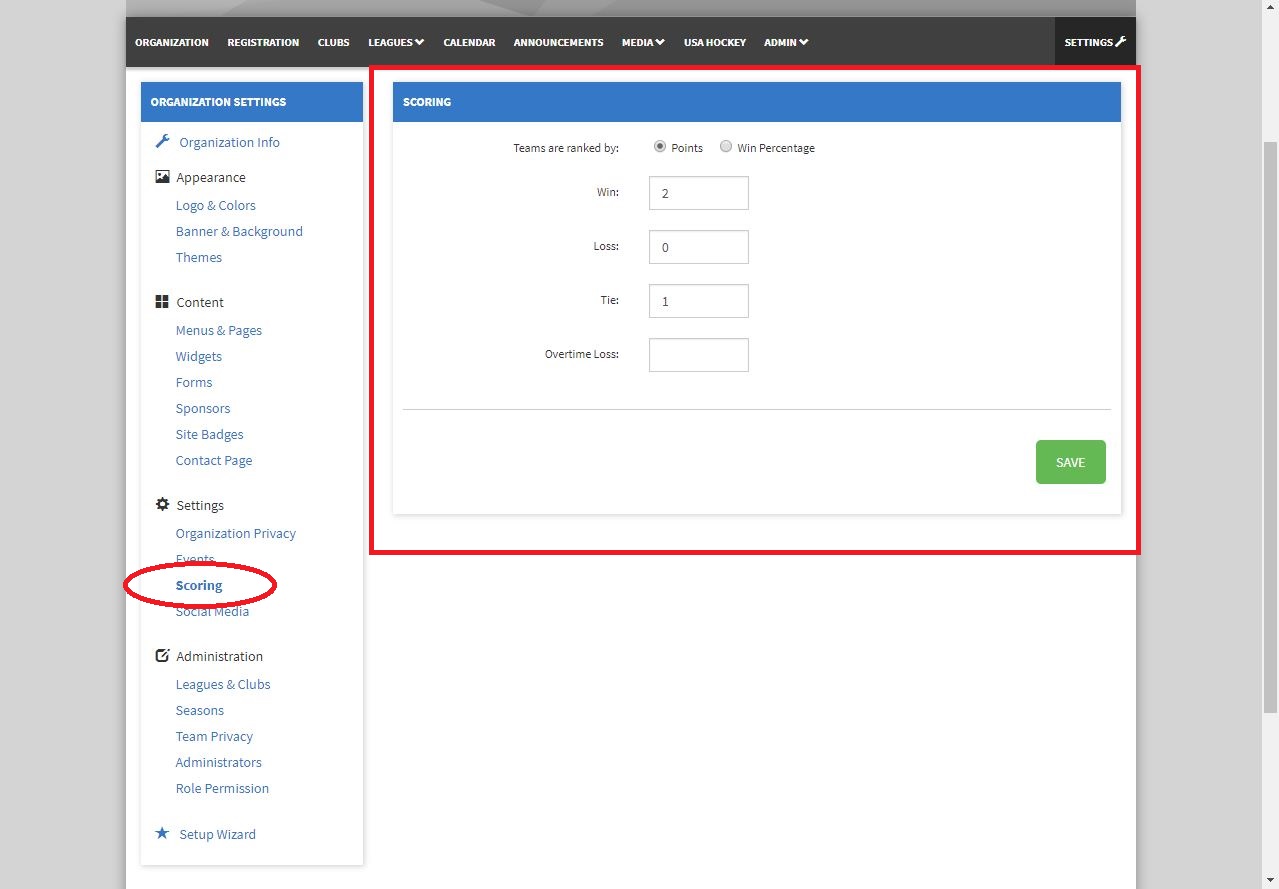Click the wrench icon in top Settings

tap(1120, 42)
